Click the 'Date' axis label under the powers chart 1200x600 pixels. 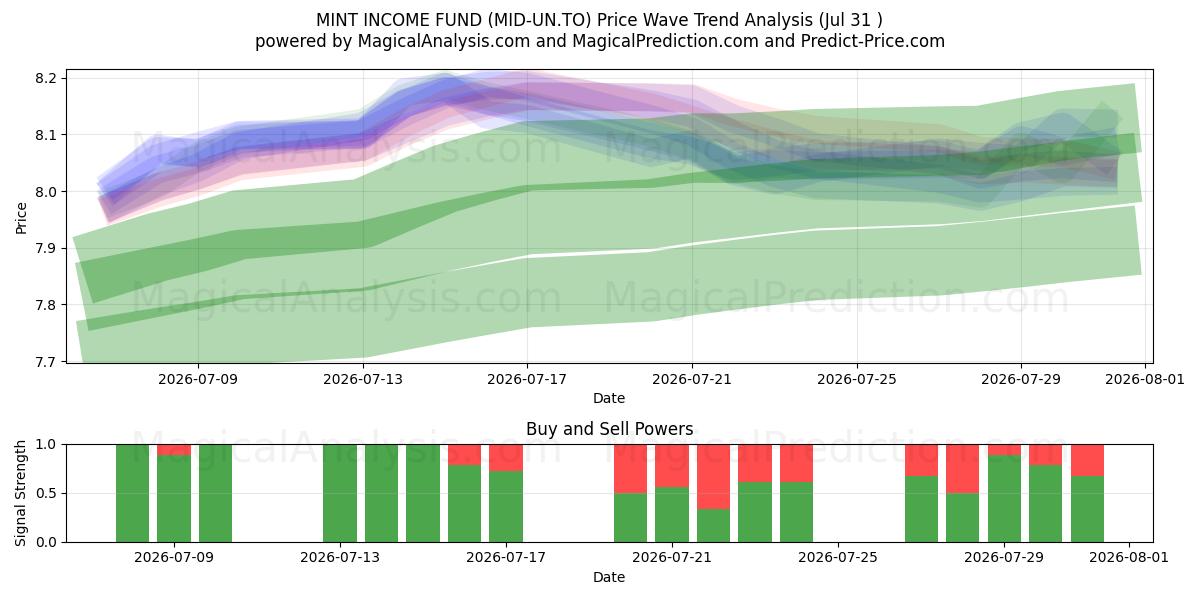pyautogui.click(x=609, y=577)
